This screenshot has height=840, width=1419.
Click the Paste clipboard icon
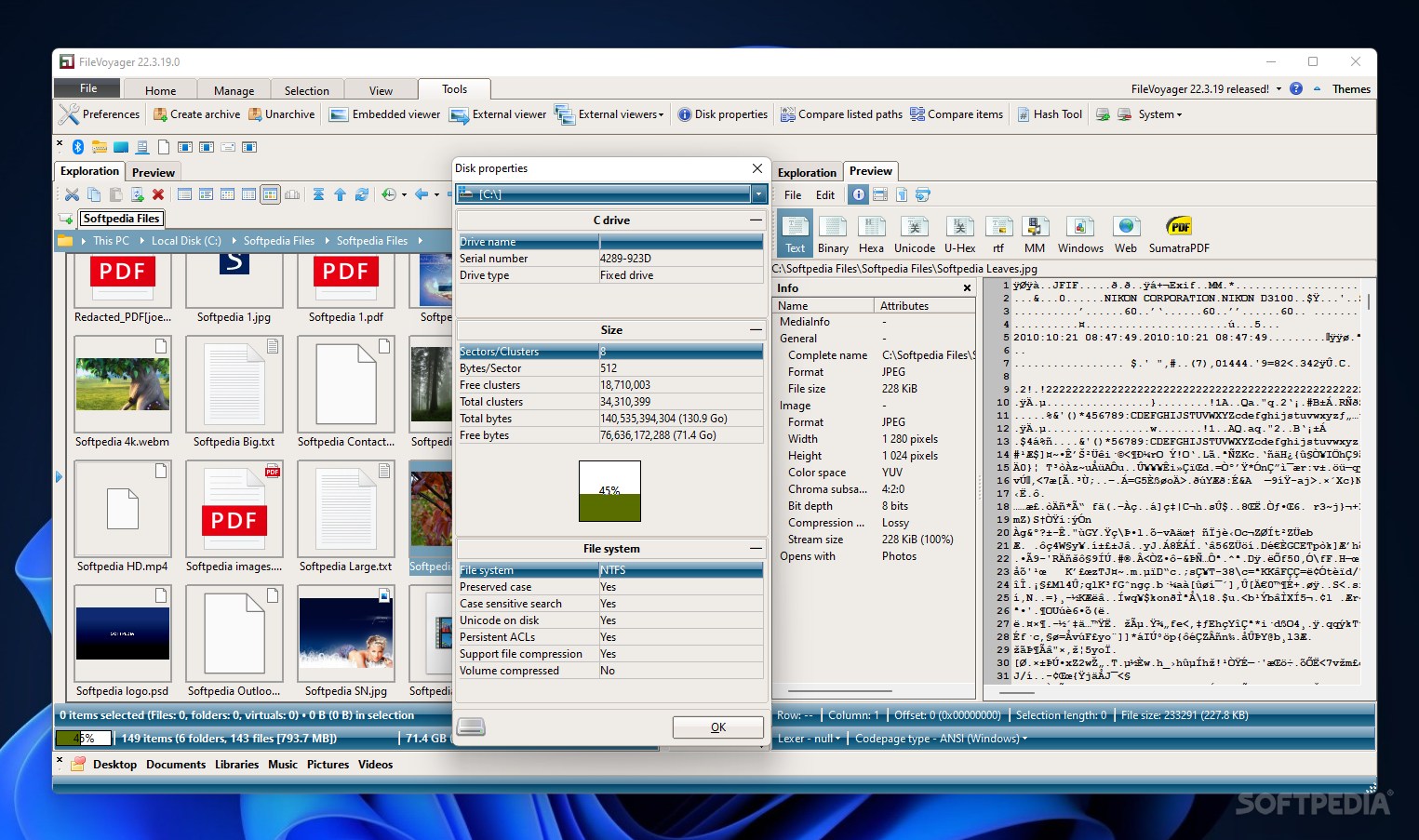point(115,194)
